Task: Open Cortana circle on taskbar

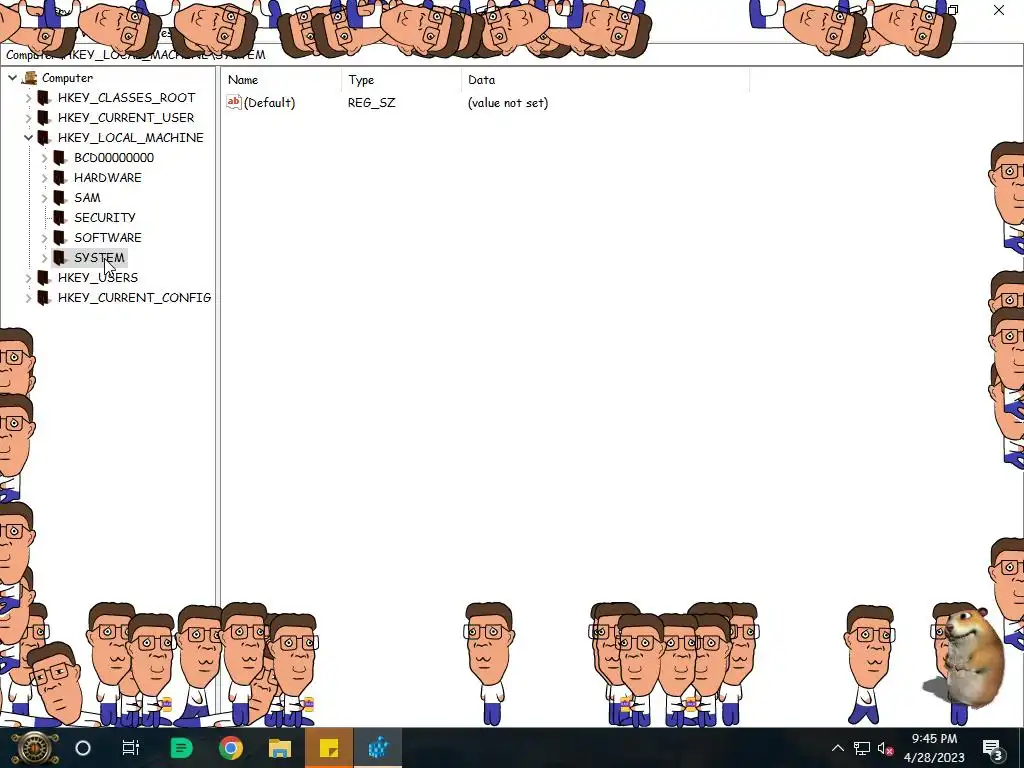Action: click(x=83, y=748)
